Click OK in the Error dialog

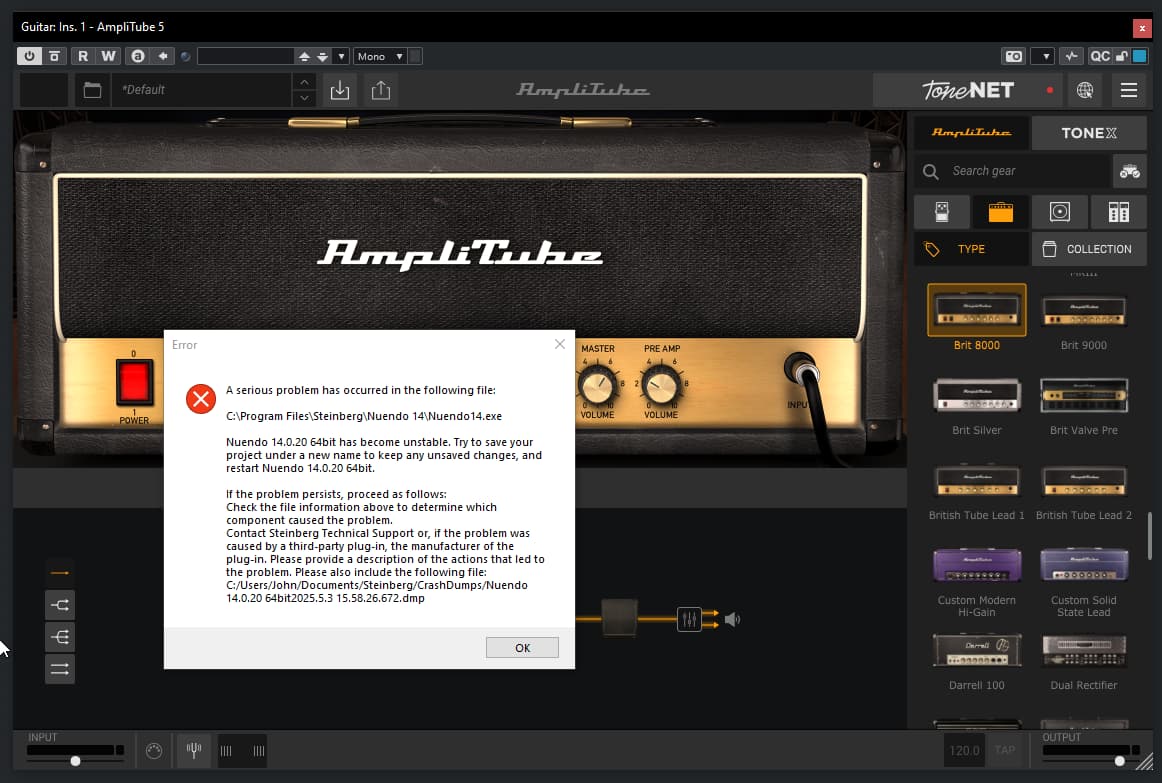point(522,647)
